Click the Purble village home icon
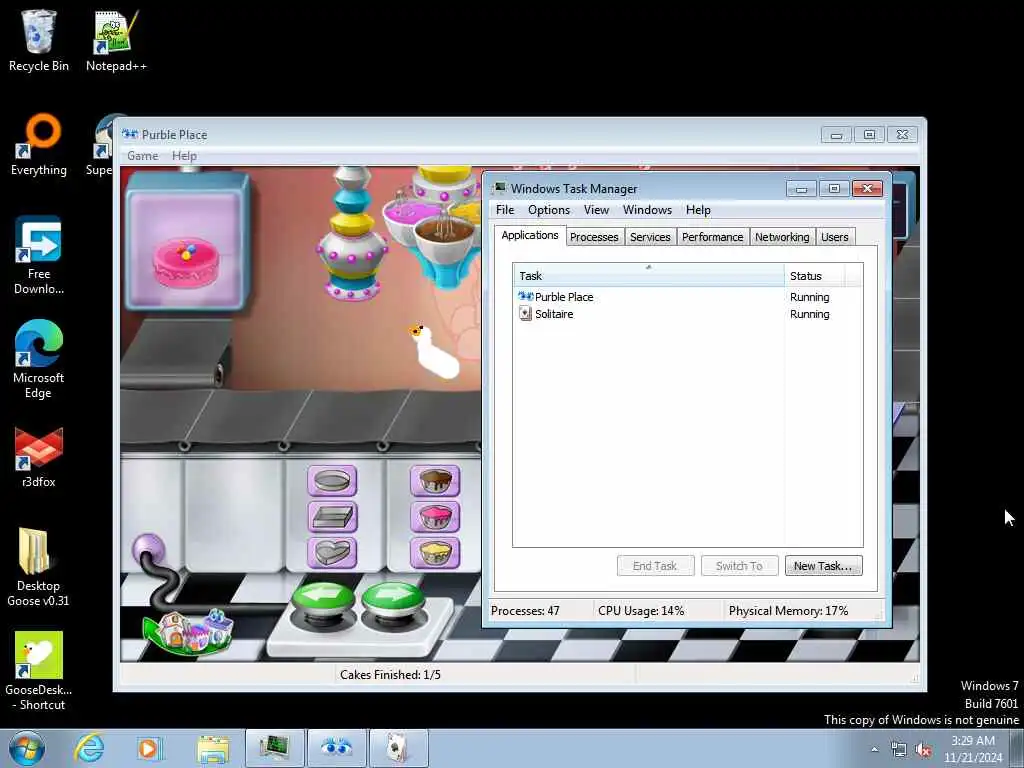Image resolution: width=1024 pixels, height=768 pixels. click(188, 631)
